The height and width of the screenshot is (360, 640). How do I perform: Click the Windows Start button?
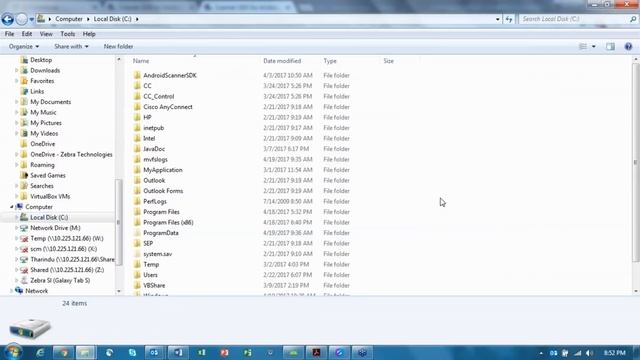13,352
